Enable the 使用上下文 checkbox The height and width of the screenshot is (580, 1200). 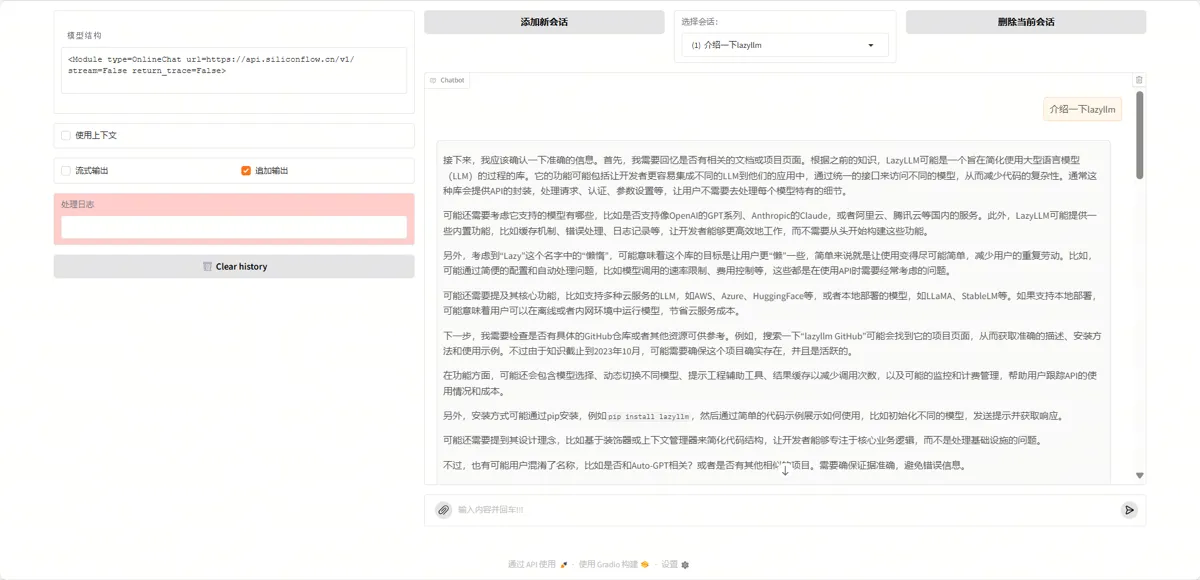(66, 135)
